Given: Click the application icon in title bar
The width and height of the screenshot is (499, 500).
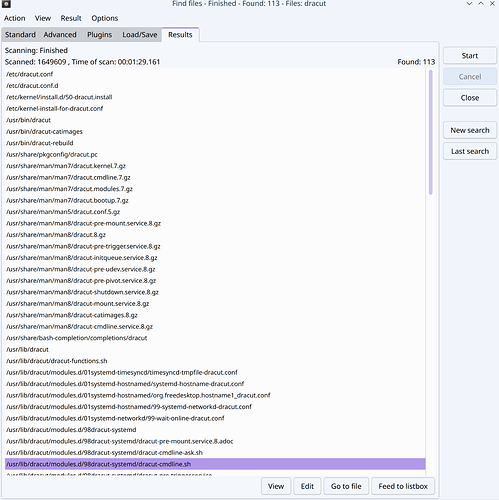Looking at the screenshot, I should pos(6,4).
